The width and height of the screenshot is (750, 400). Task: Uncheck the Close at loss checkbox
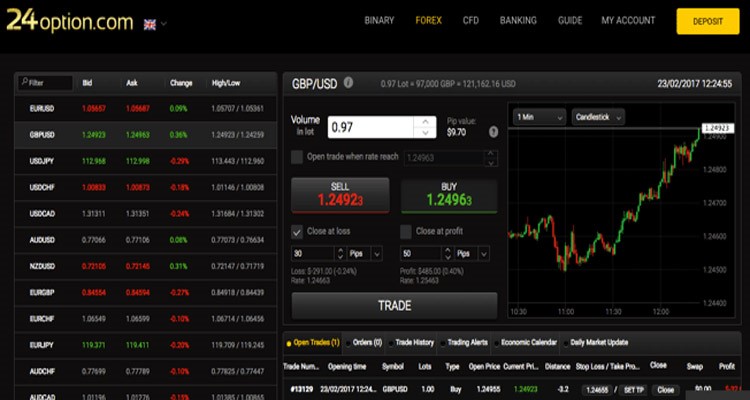[x=296, y=231]
